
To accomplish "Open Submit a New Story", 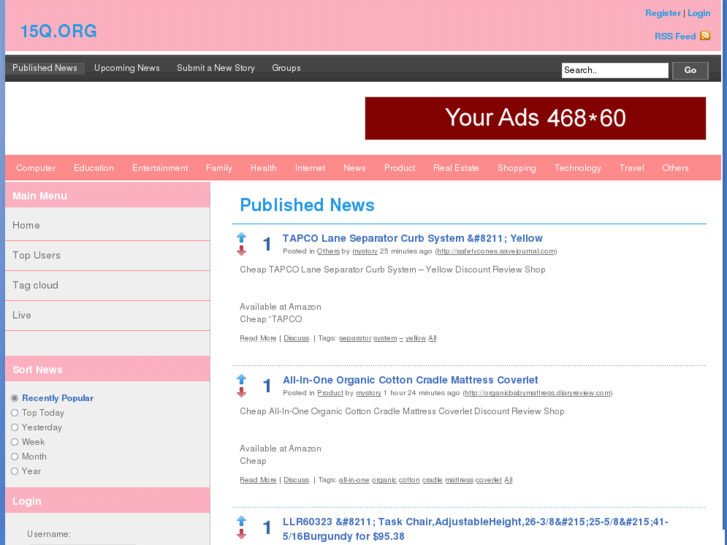I will (x=216, y=68).
